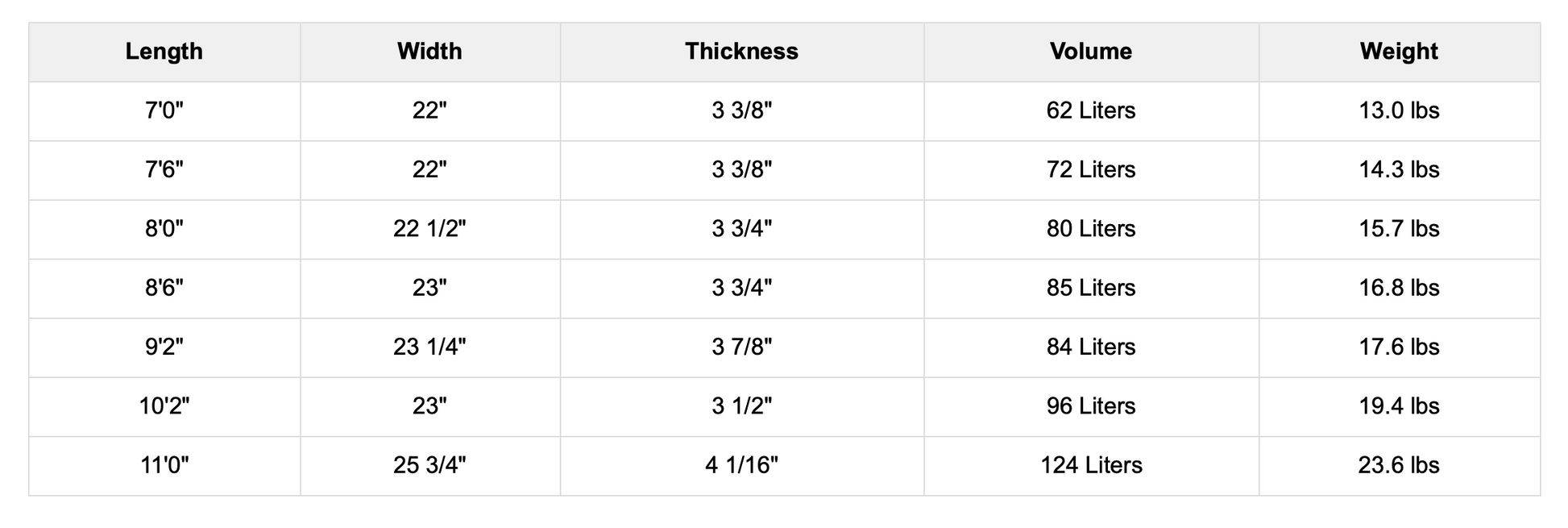1568x528 pixels.
Task: Select the Width column header
Action: [x=429, y=52]
